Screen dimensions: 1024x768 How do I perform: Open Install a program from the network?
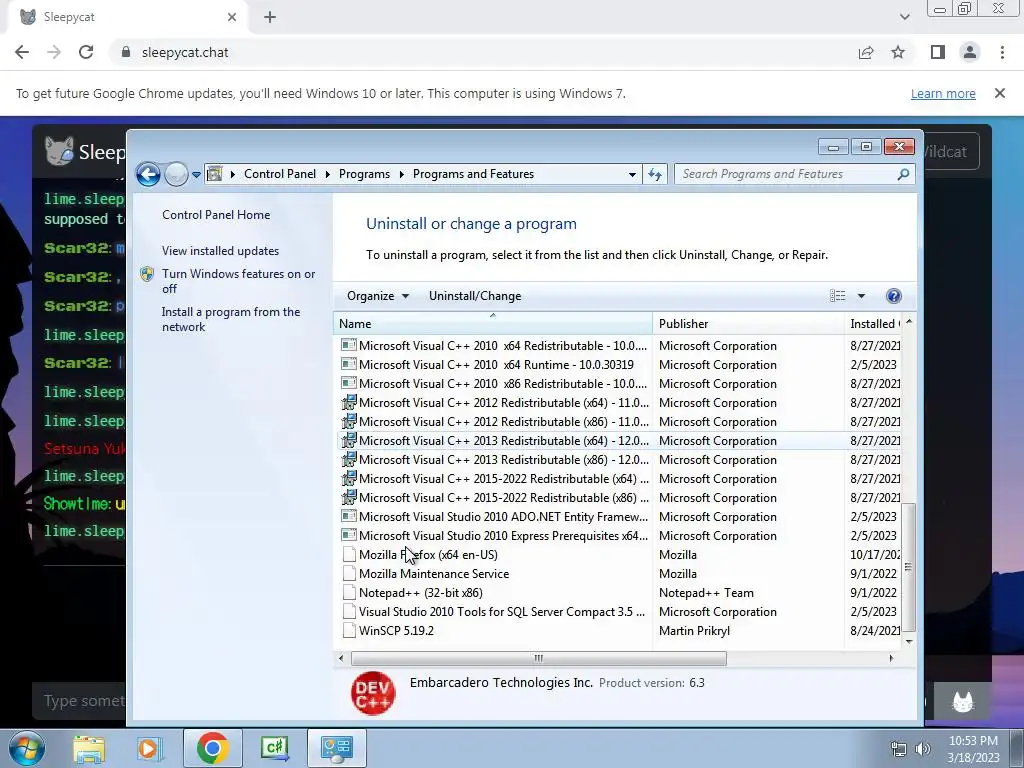click(231, 319)
